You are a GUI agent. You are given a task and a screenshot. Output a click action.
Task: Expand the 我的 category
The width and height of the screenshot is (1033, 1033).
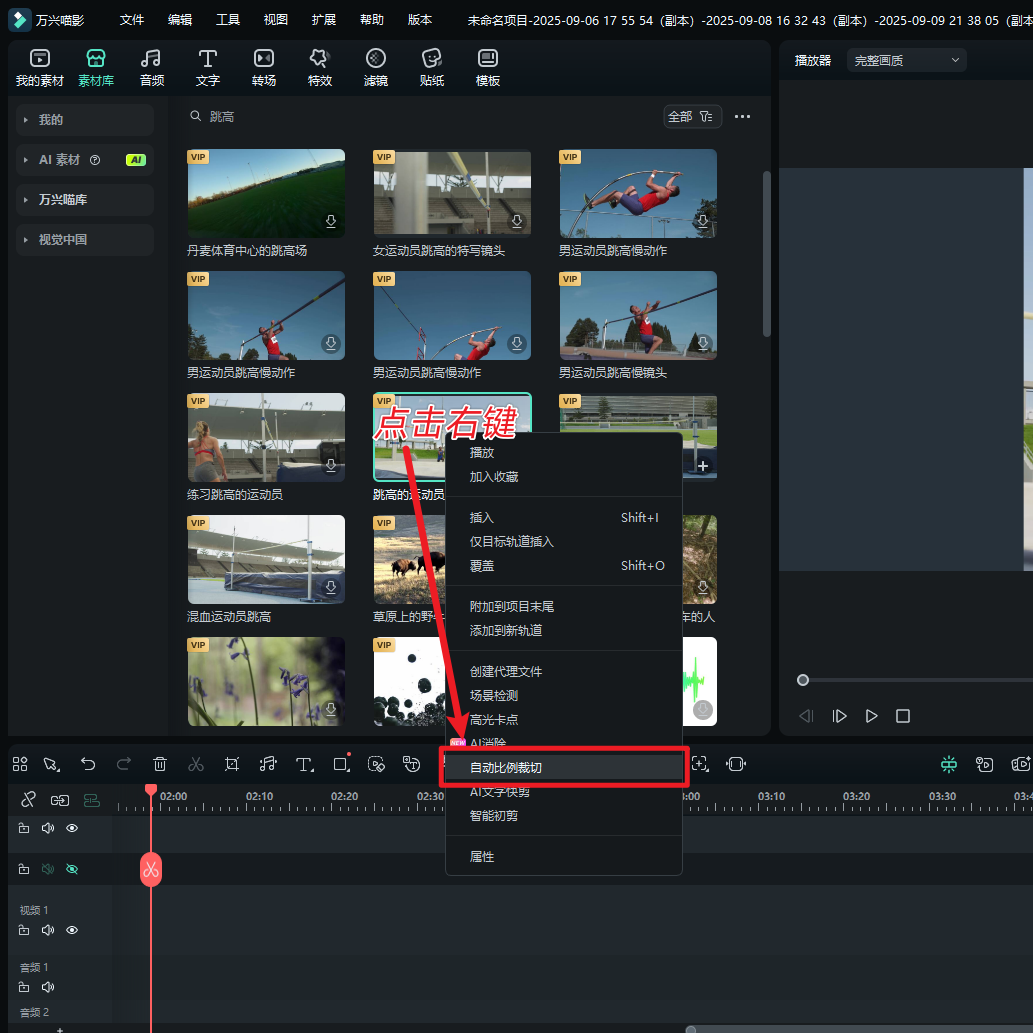pos(85,120)
